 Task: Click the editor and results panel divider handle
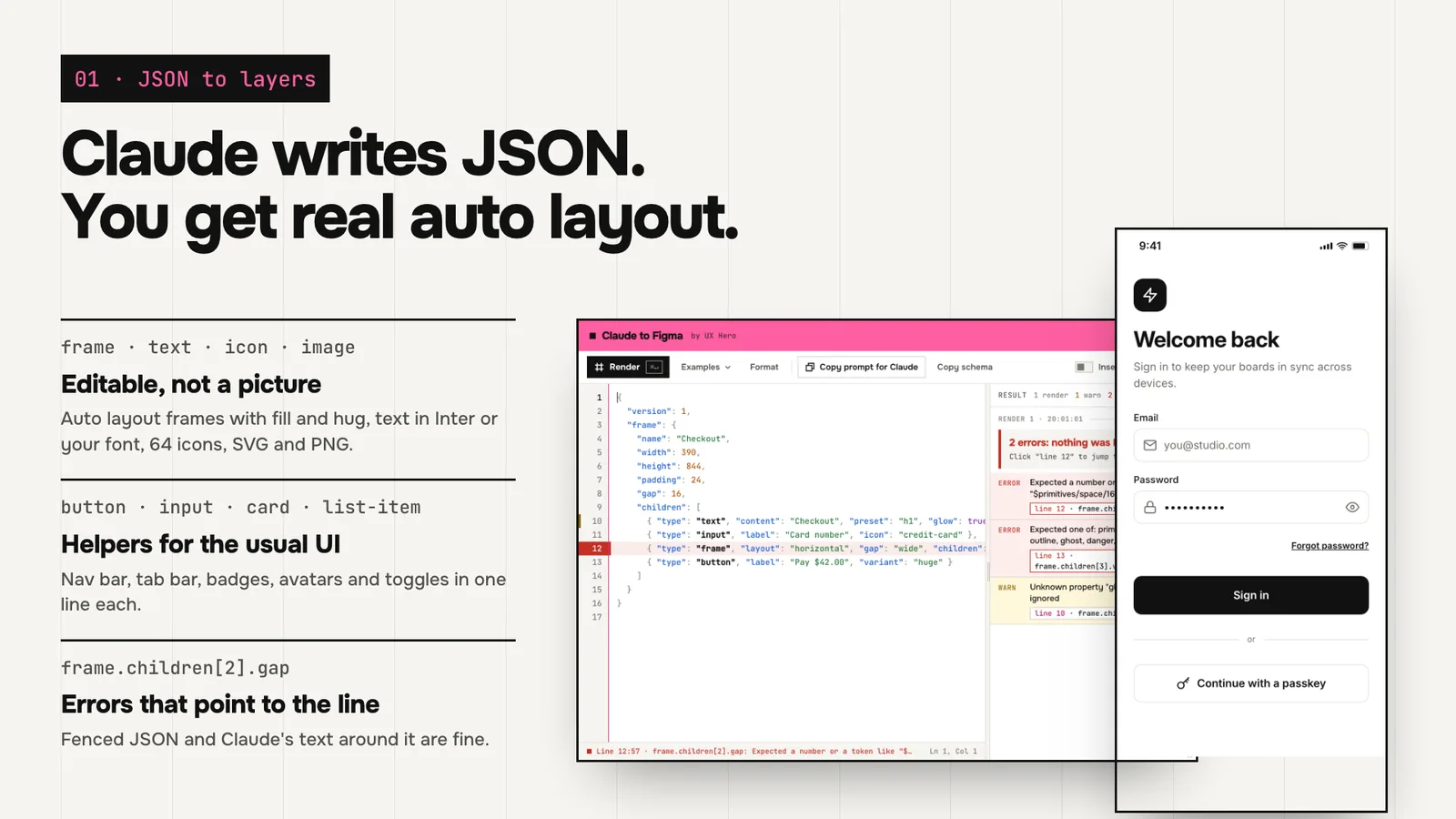[988, 571]
